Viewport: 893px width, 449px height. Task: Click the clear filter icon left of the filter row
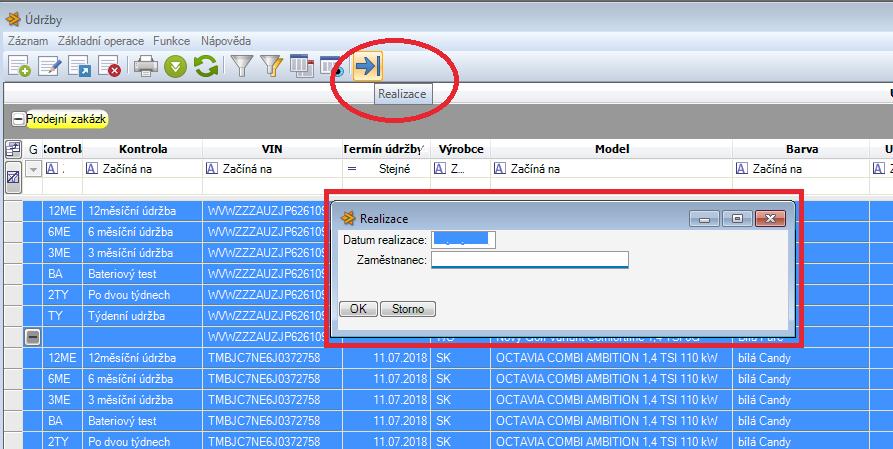click(13, 177)
